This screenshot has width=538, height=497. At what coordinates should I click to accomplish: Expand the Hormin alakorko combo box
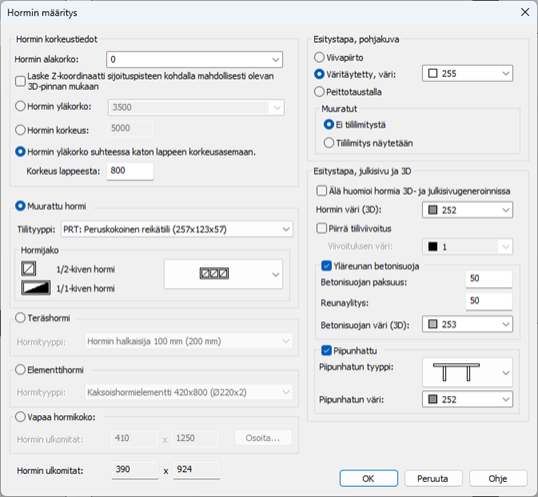tap(195, 60)
